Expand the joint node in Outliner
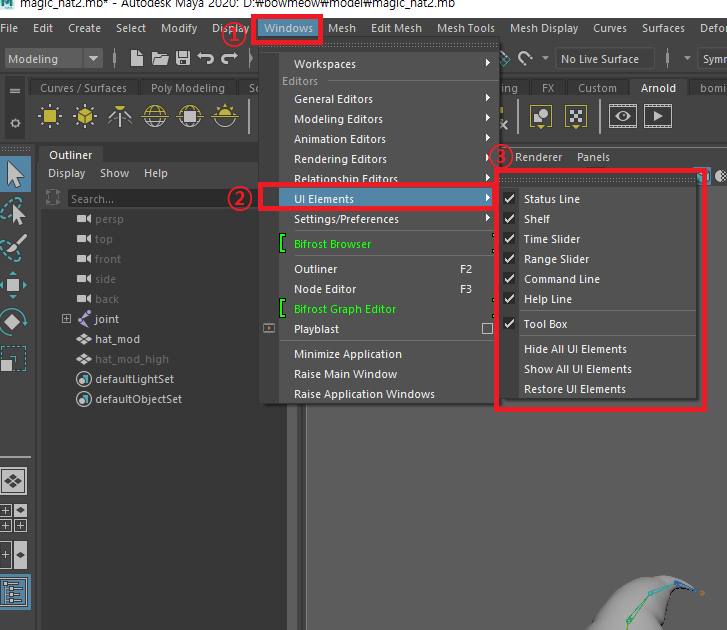 66,318
